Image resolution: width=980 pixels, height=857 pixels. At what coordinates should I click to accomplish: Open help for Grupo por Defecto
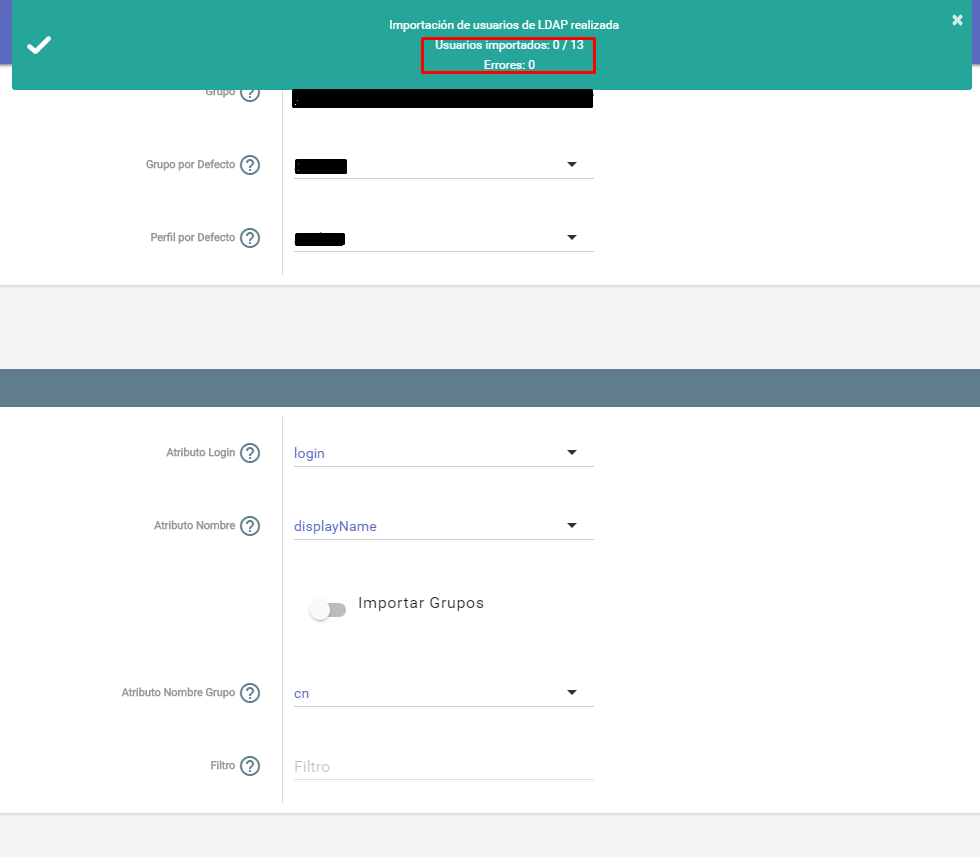click(x=251, y=164)
